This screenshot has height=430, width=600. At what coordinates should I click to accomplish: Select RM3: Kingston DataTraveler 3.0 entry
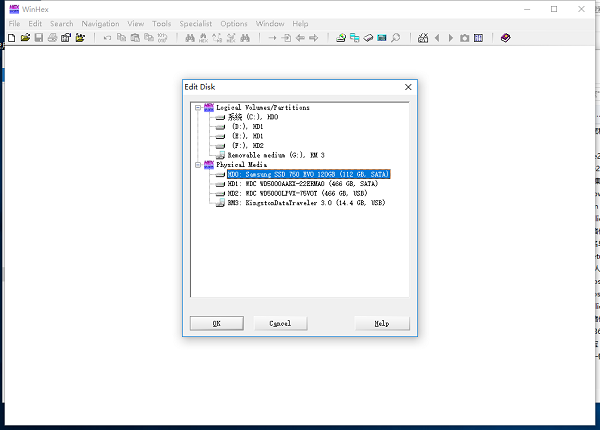pos(306,203)
